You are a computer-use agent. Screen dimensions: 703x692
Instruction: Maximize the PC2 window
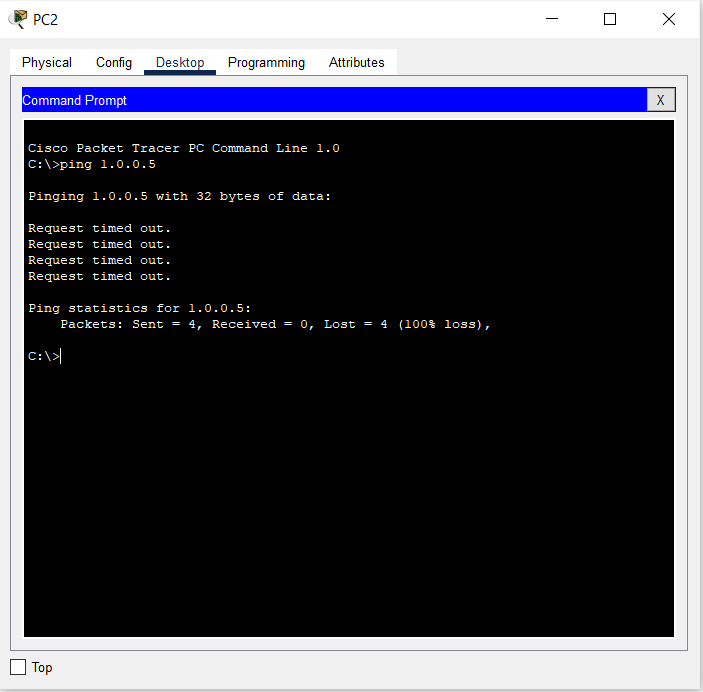tap(610, 19)
